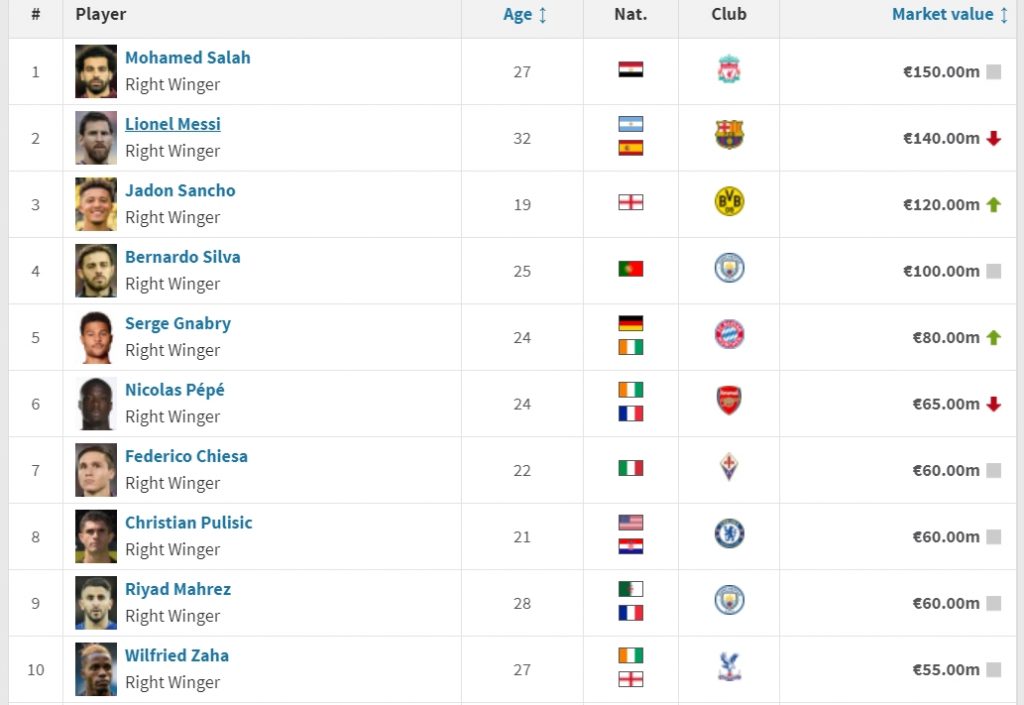This screenshot has height=705, width=1024.
Task: Click the Club column header
Action: 729,15
